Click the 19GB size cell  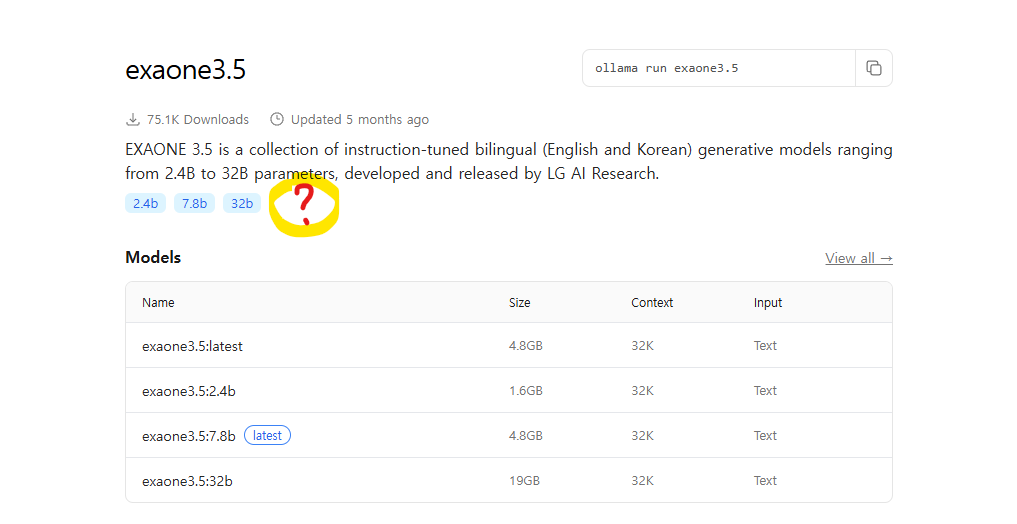tap(524, 481)
